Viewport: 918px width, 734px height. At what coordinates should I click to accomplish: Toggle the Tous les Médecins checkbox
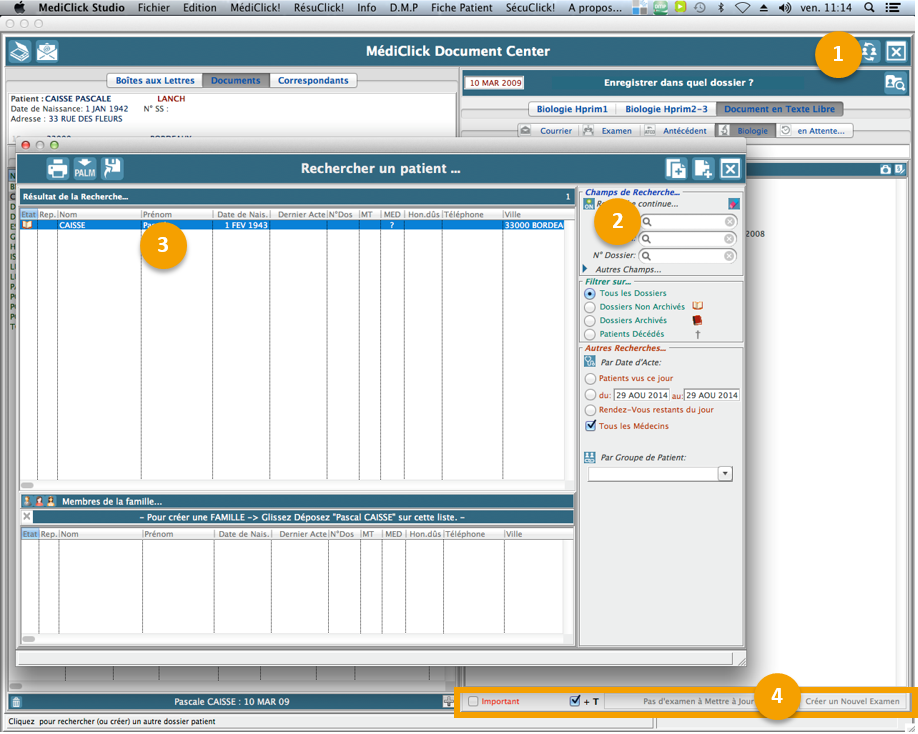[590, 426]
